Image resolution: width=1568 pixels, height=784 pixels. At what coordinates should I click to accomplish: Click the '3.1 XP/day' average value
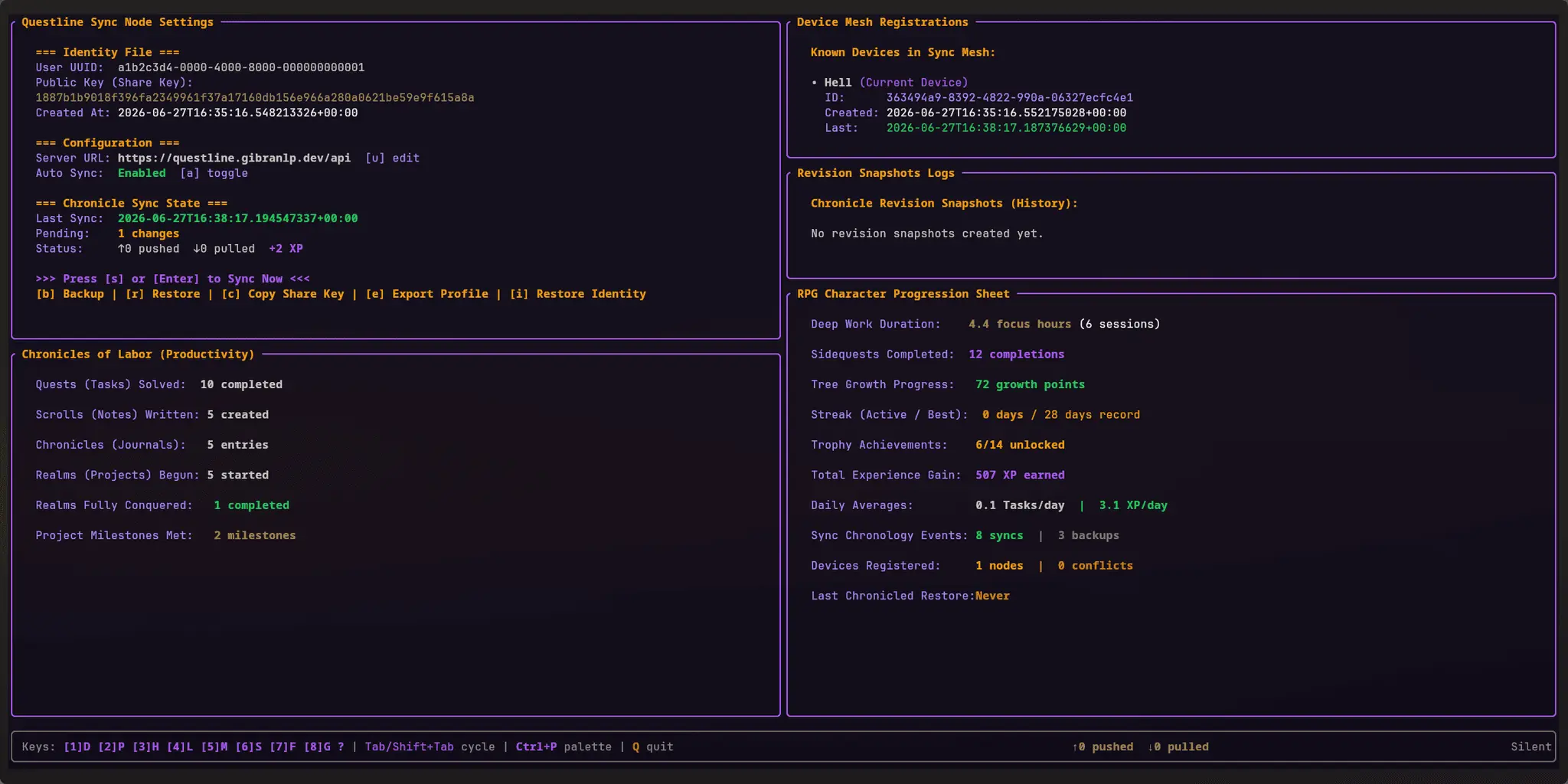pyautogui.click(x=1133, y=505)
